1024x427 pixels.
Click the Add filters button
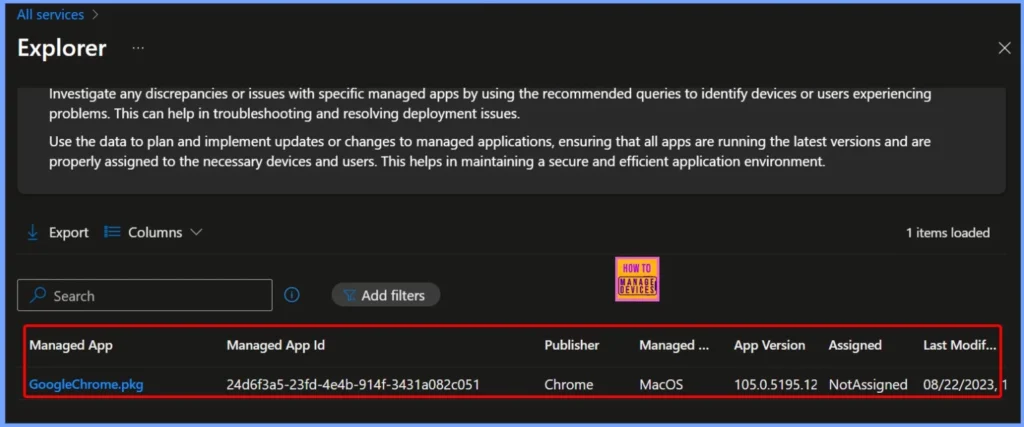[x=386, y=295]
